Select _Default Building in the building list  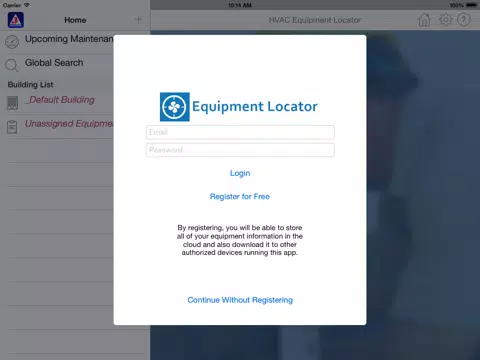[x=60, y=100]
